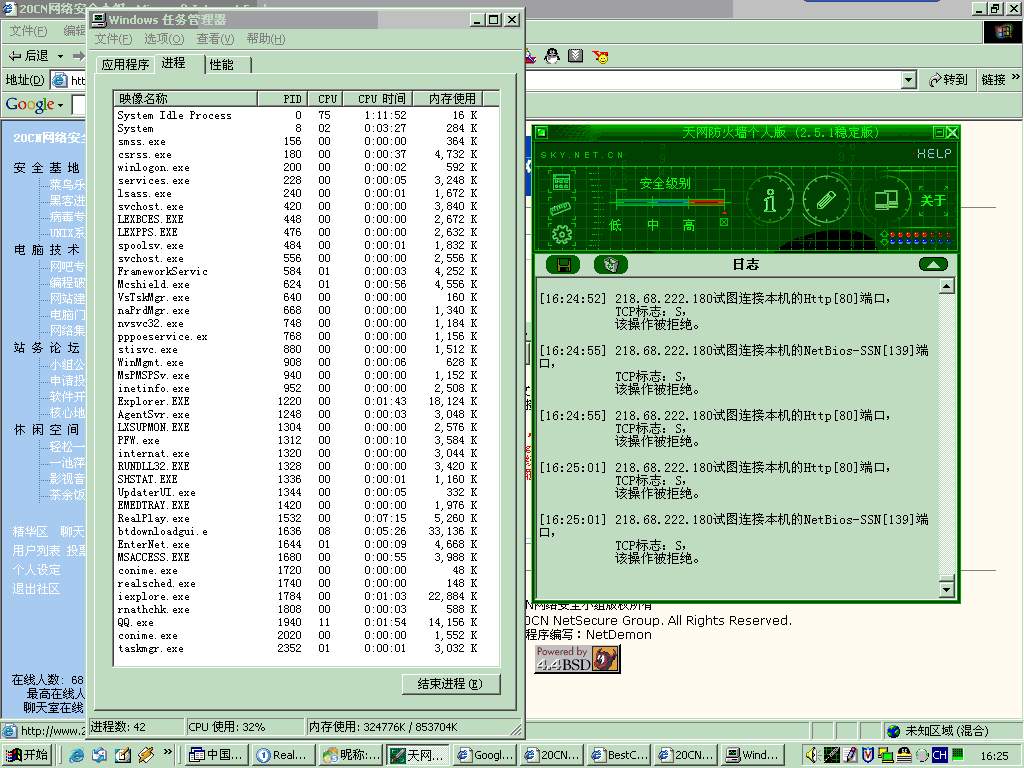The height and width of the screenshot is (768, 1024).
Task: Sort processes by PID column header
Action: pos(283,99)
